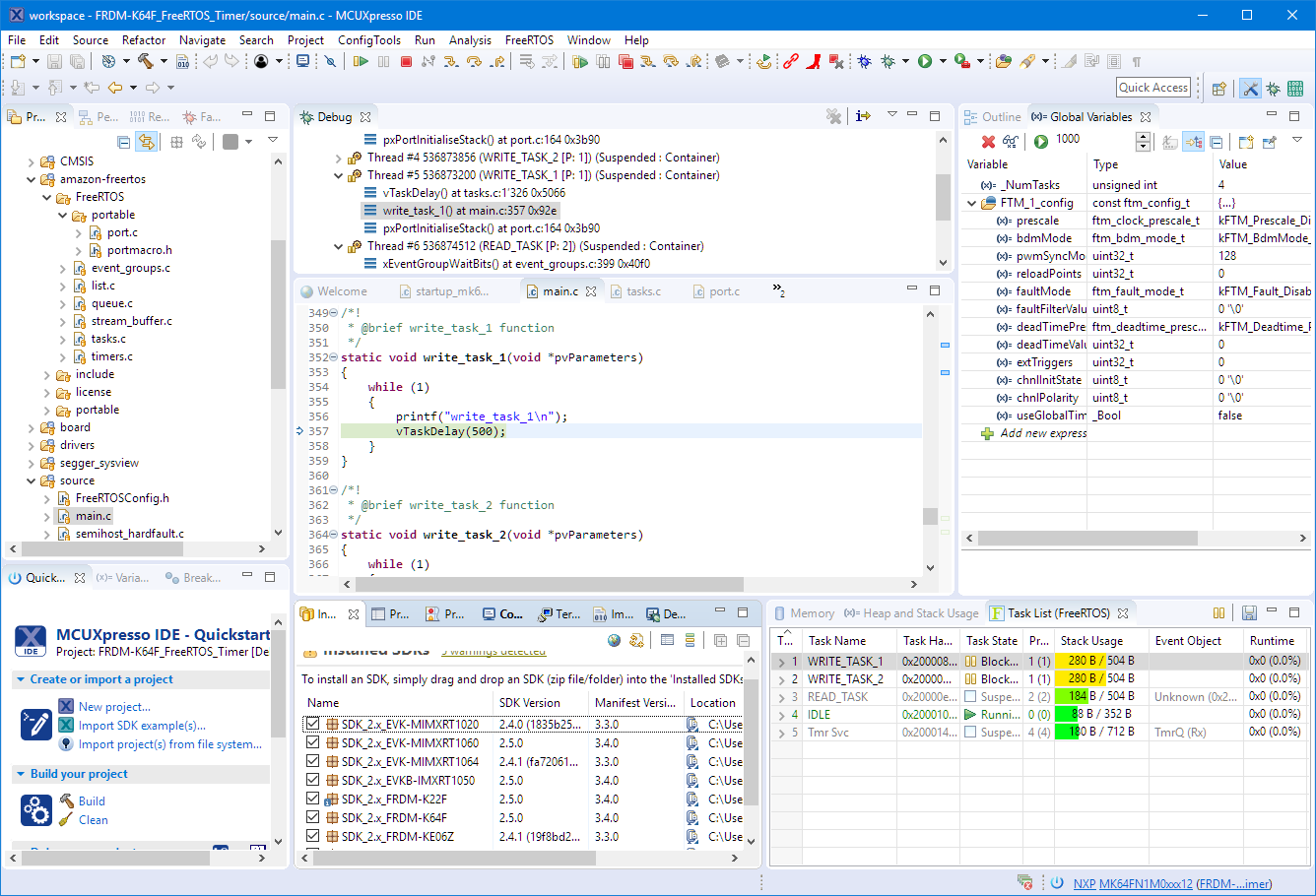
Task: Click the red Terminate debug icon
Action: 406,62
